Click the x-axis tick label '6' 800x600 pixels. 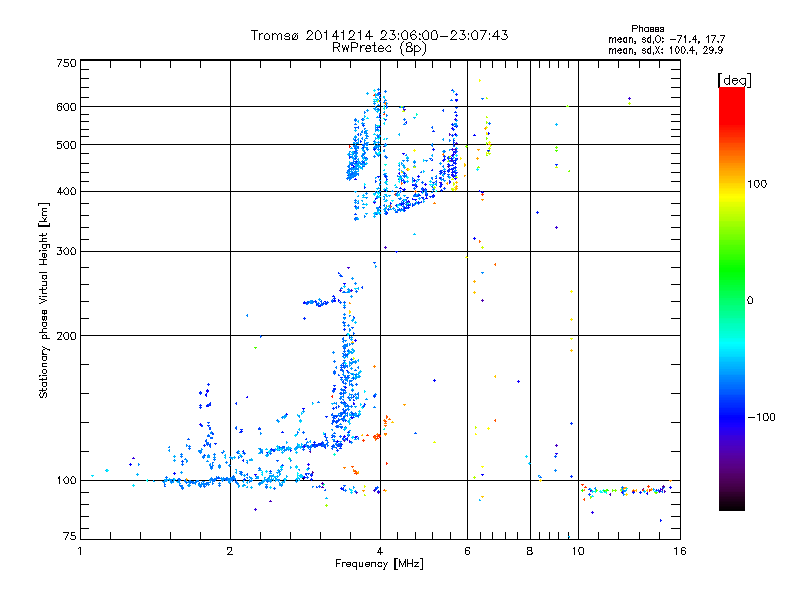coord(467,551)
